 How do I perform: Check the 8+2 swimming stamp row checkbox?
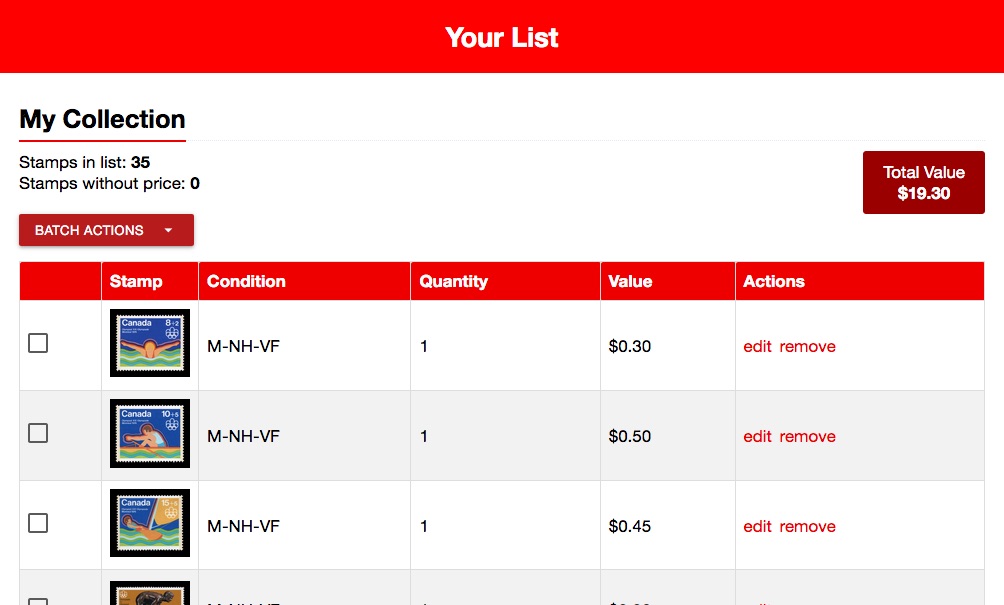tap(38, 343)
